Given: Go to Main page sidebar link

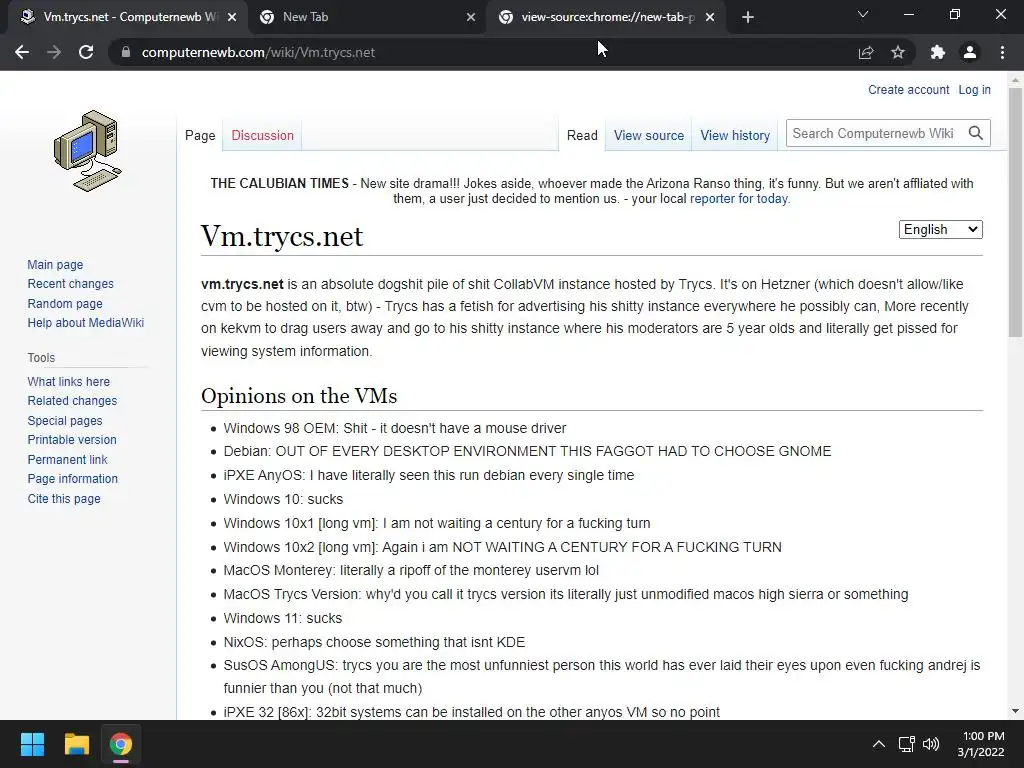Looking at the screenshot, I should (55, 264).
